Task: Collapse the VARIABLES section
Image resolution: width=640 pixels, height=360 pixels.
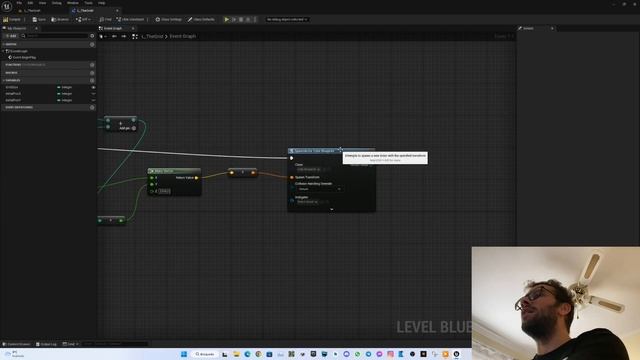Action: (x=4, y=80)
